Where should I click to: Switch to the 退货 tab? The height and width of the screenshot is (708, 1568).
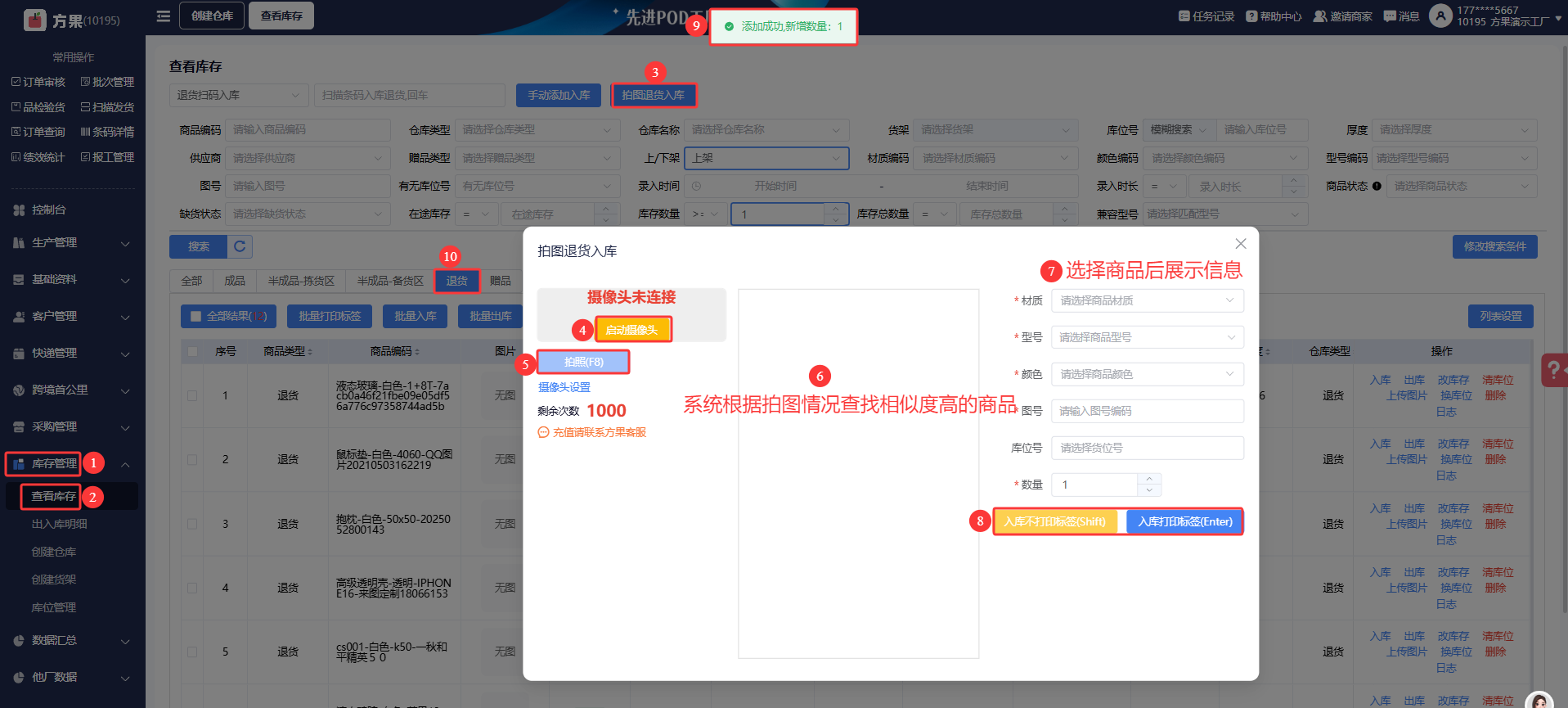click(456, 281)
